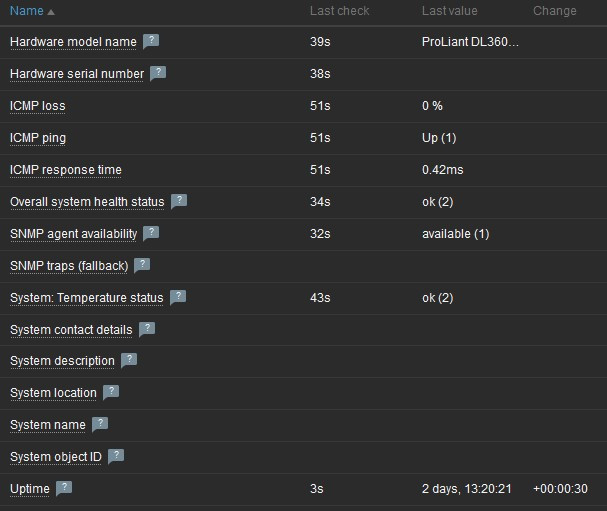Click the truncated ProLiant DL360 last value
Screen dimensions: 607x511
(x=470, y=42)
